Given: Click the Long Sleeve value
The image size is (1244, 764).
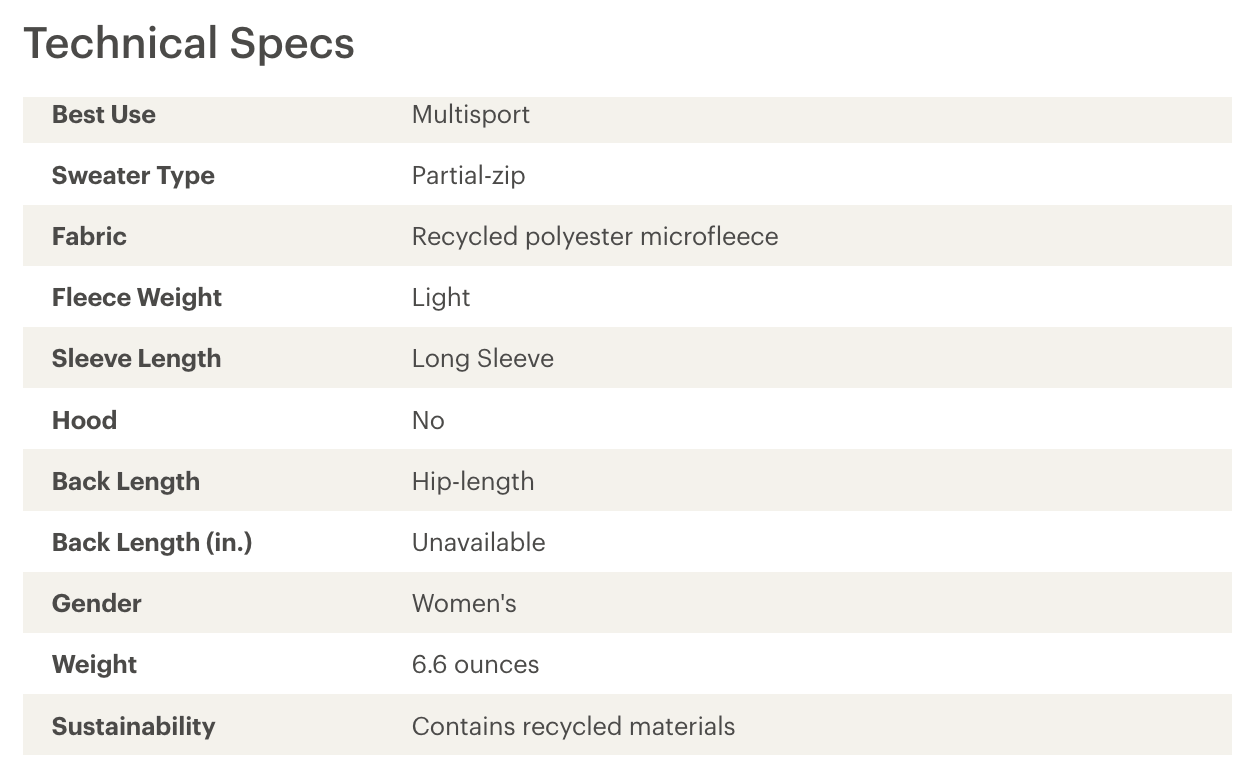Looking at the screenshot, I should [x=483, y=358].
